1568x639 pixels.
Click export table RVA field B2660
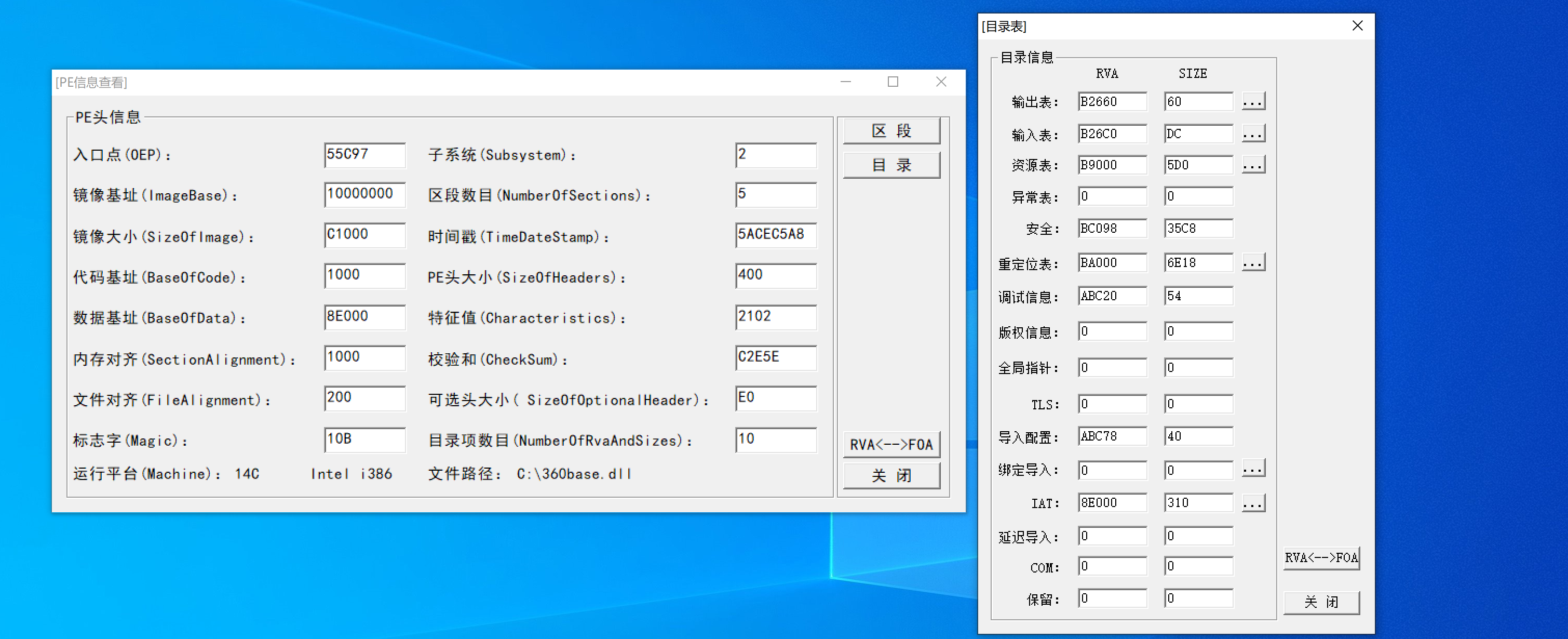tap(1112, 102)
